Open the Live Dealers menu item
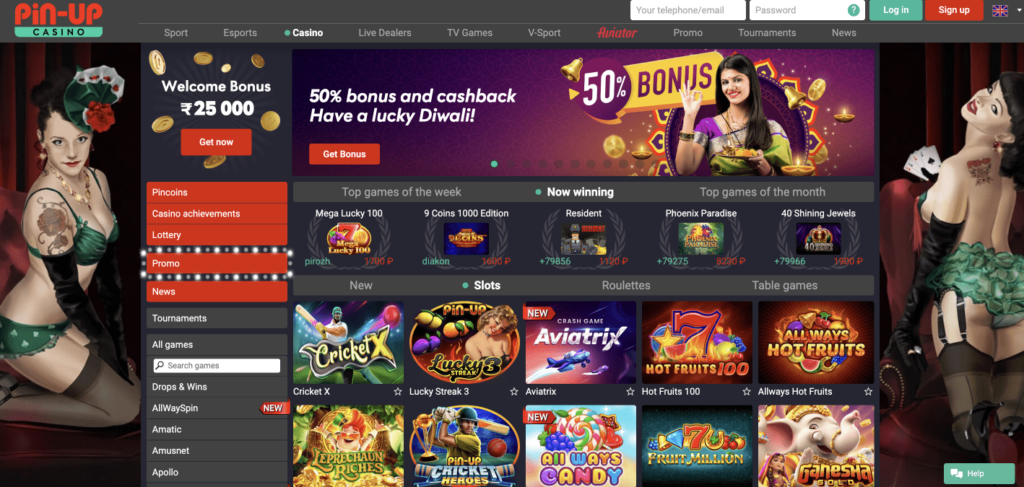The height and width of the screenshot is (487, 1024). point(385,33)
